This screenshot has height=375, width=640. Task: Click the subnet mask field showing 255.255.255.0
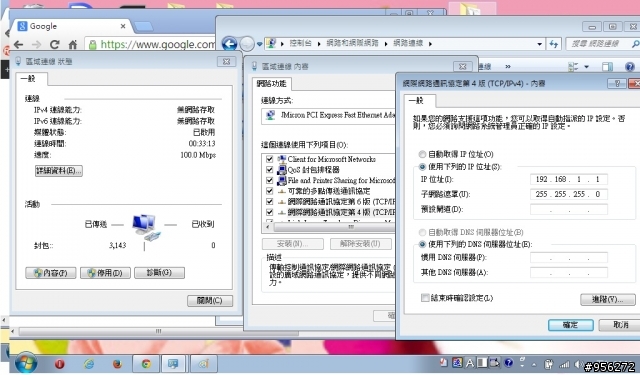click(x=569, y=194)
